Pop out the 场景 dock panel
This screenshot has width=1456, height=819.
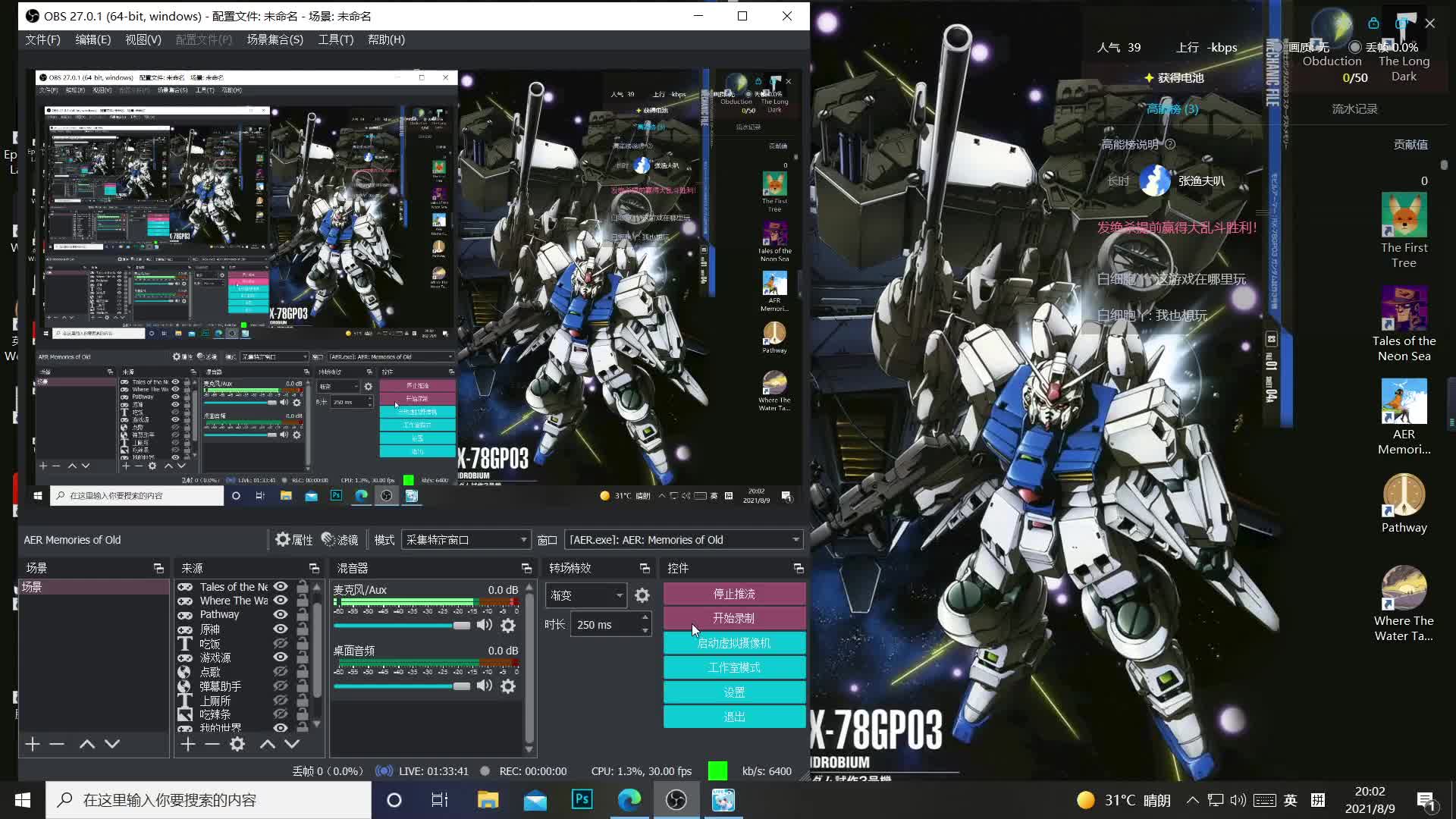click(x=158, y=568)
